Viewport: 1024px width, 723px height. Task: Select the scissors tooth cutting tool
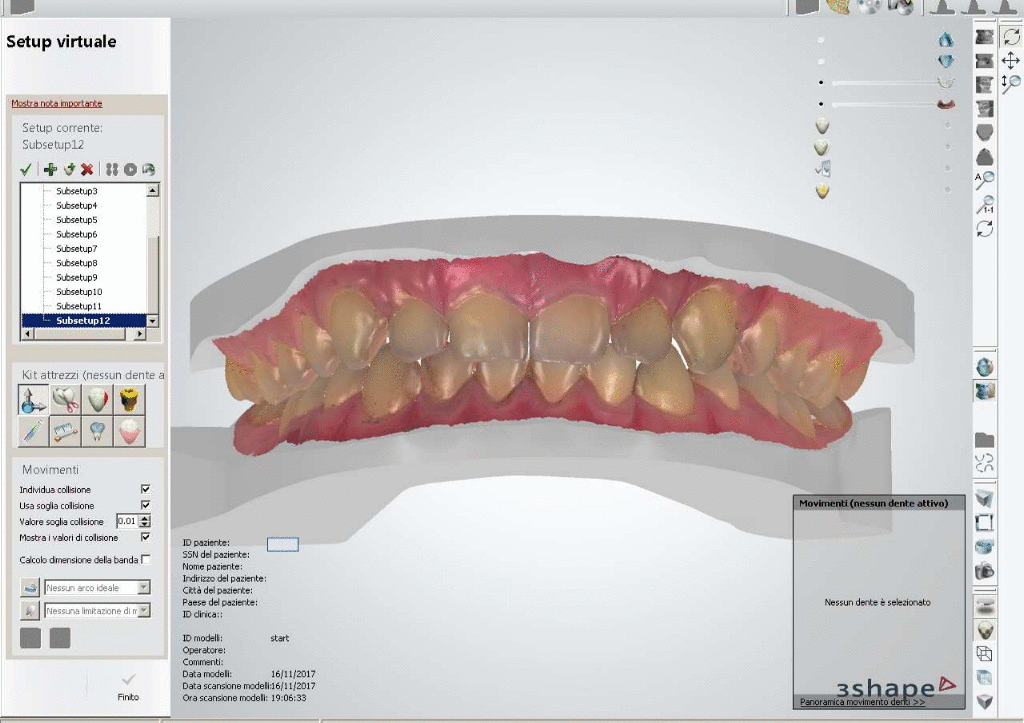pyautogui.click(x=64, y=401)
